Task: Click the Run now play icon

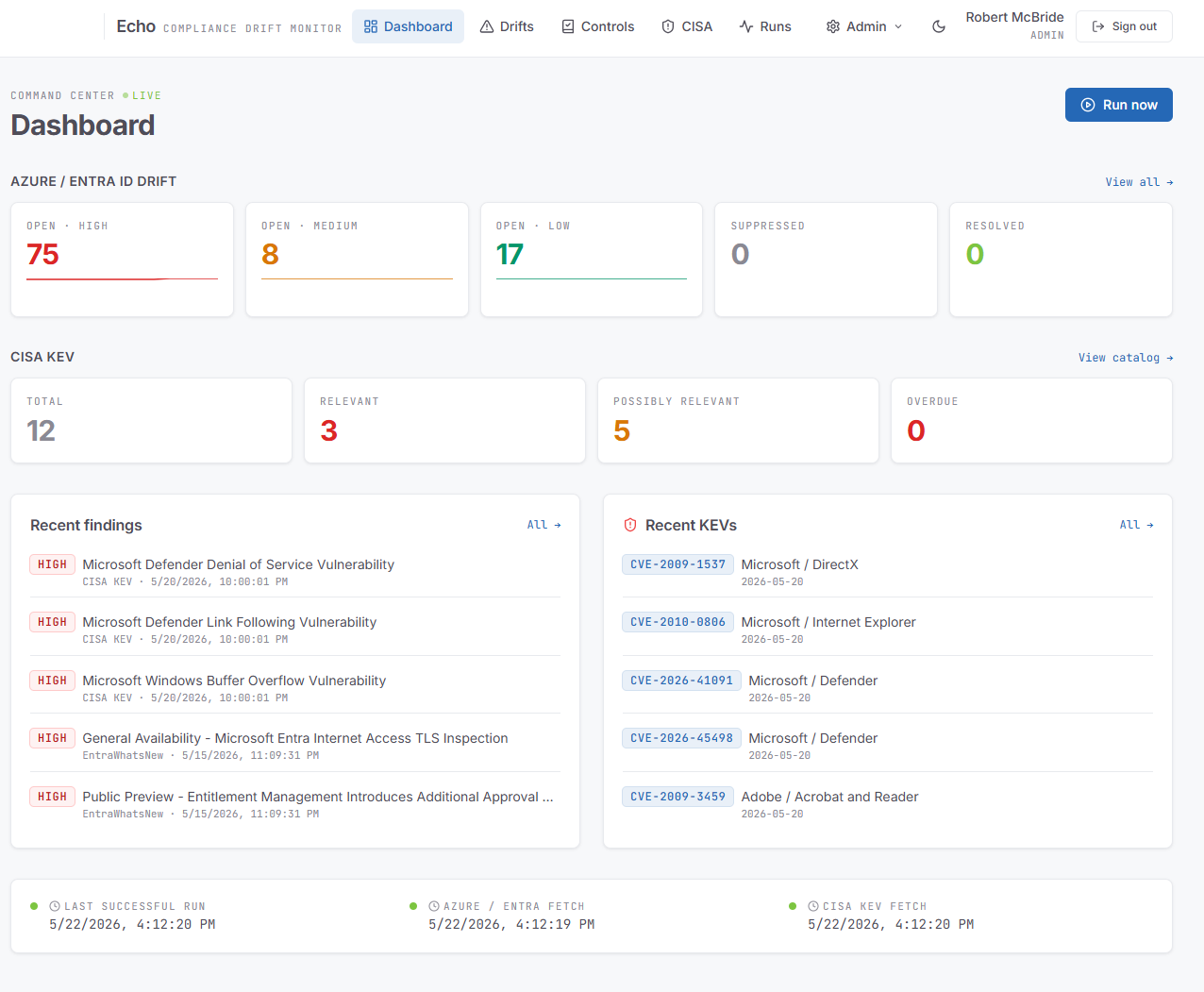Action: click(x=1088, y=105)
